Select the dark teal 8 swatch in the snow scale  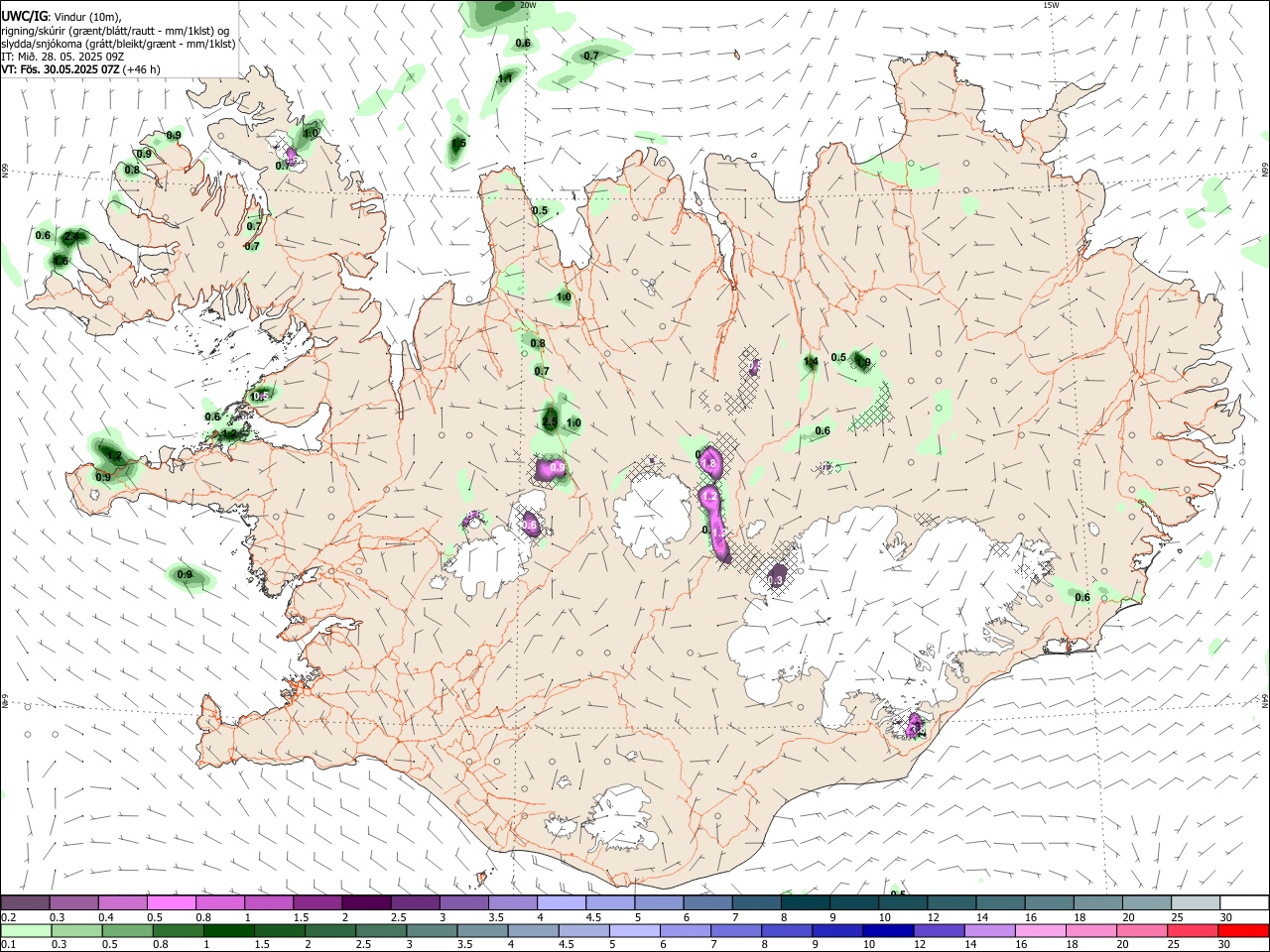coord(806,903)
